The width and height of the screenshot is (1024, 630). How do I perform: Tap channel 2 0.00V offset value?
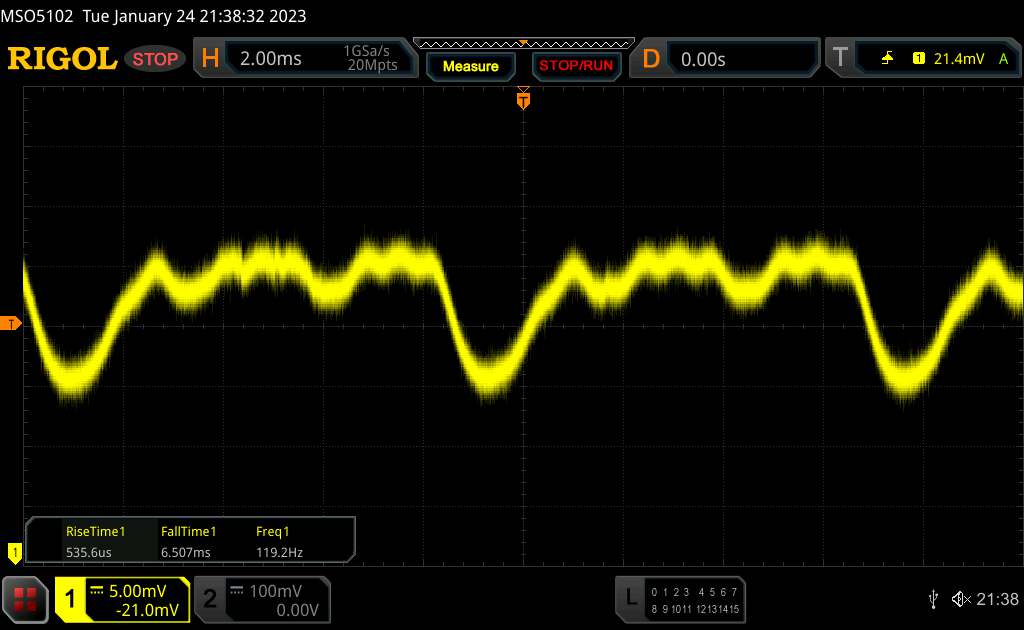(x=297, y=610)
